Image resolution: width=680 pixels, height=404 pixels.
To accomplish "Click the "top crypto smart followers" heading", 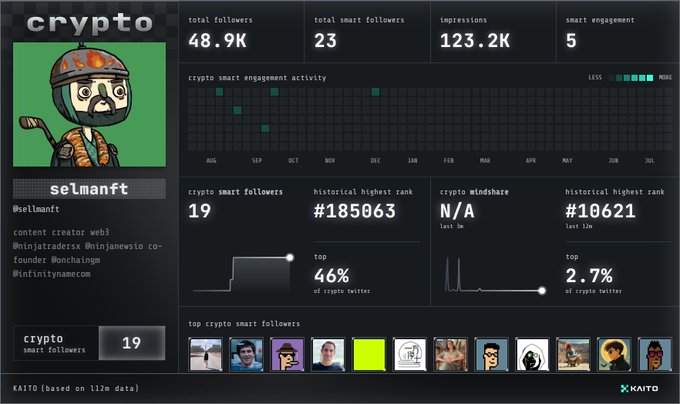I will [x=244, y=324].
